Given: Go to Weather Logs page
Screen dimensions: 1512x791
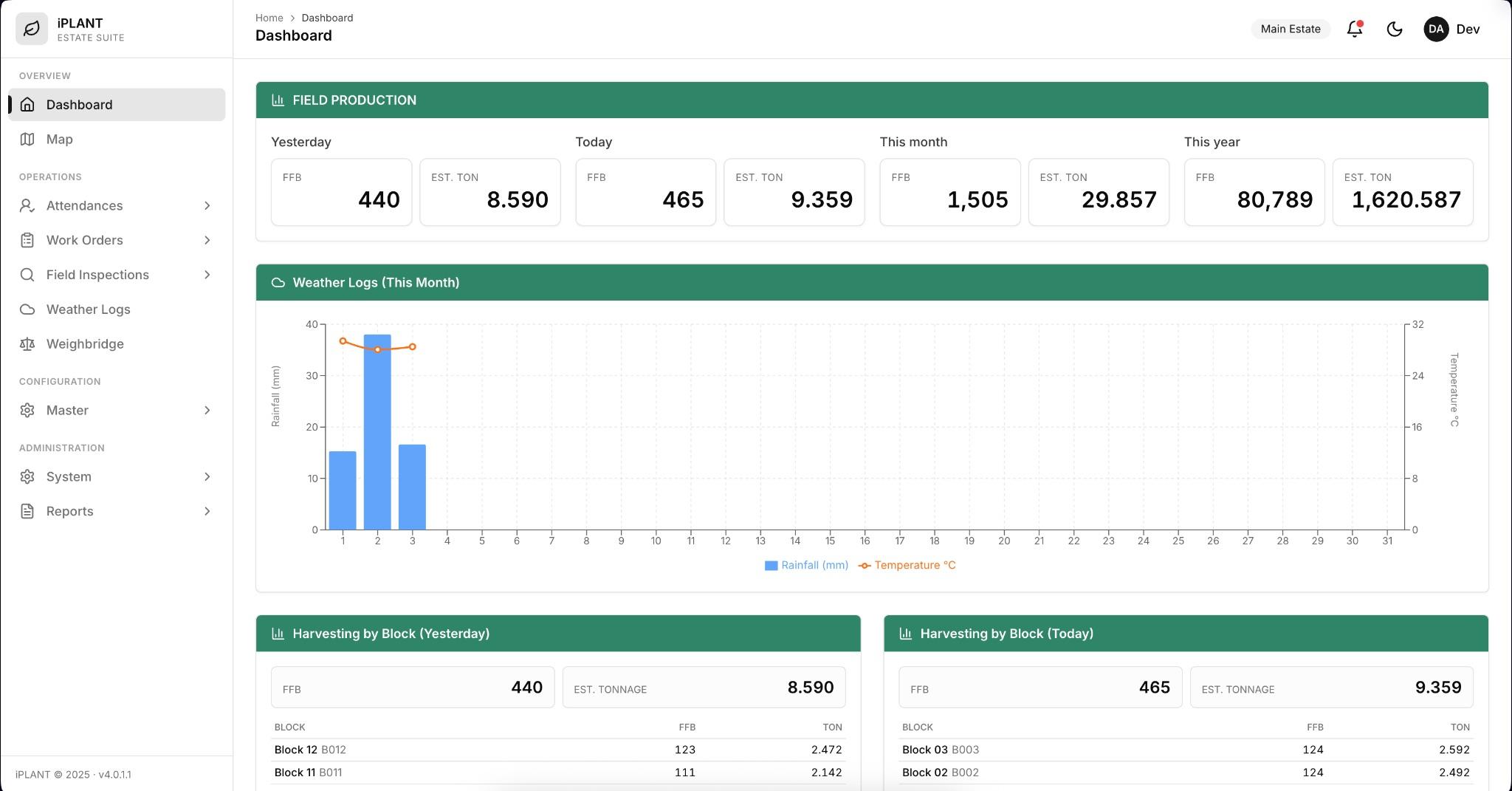Looking at the screenshot, I should [117, 309].
